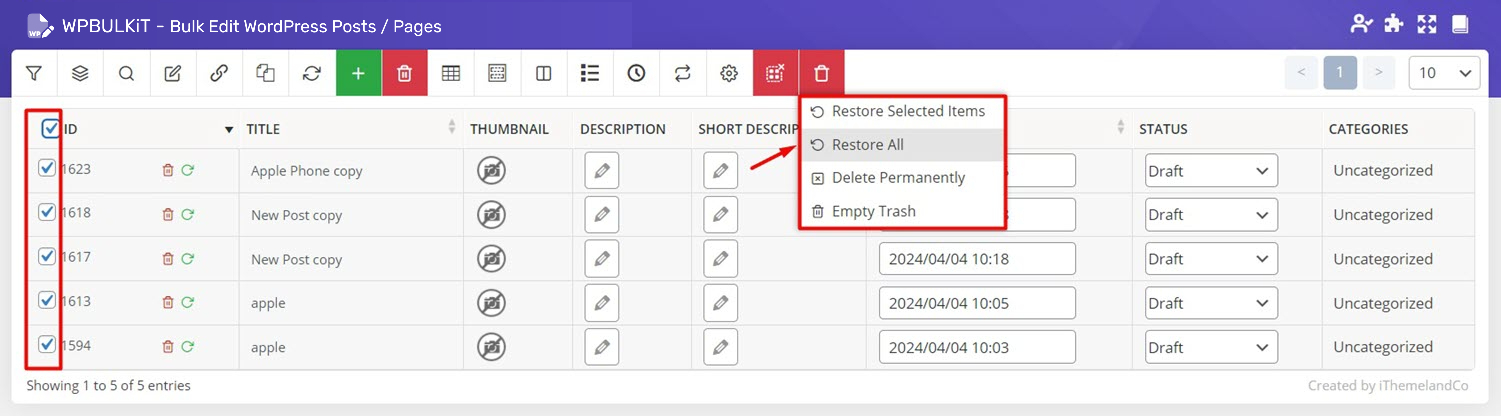Click red trash icon in row 1613

pos(168,303)
